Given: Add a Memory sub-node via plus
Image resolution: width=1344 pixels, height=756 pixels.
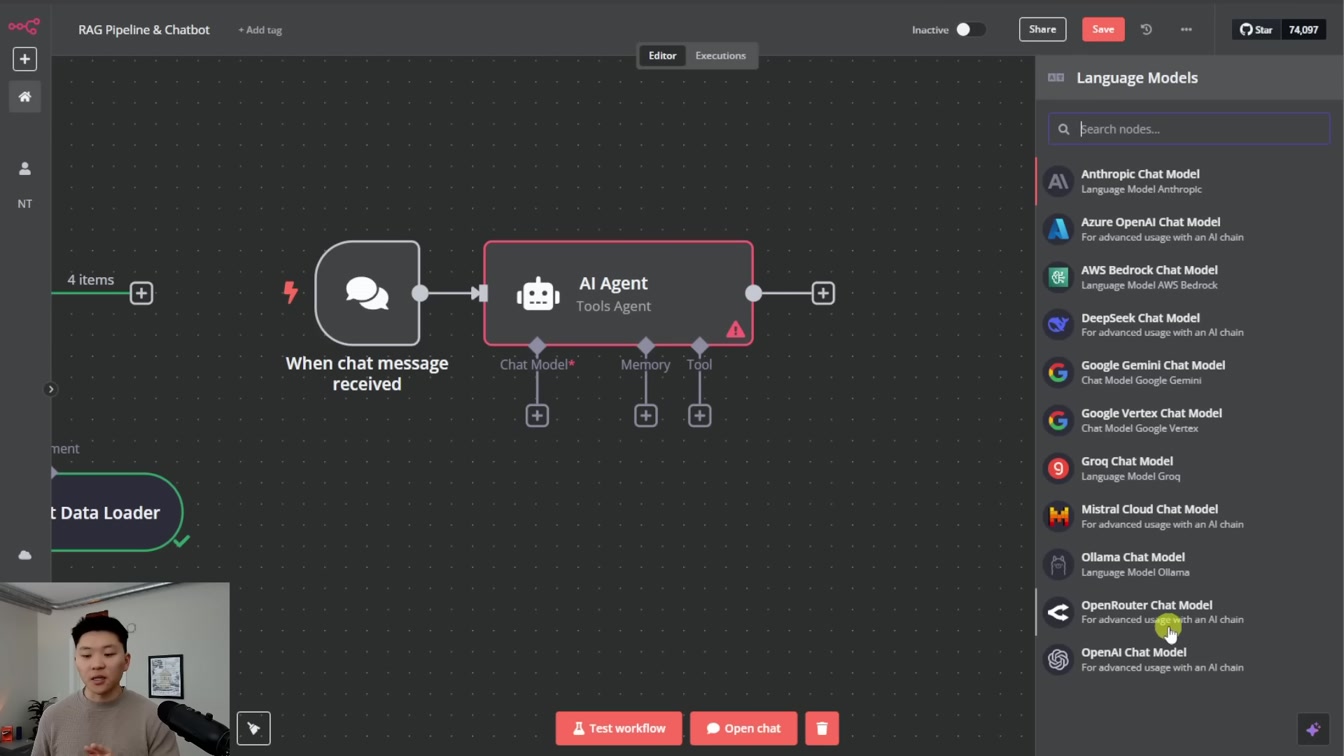Looking at the screenshot, I should [x=645, y=415].
